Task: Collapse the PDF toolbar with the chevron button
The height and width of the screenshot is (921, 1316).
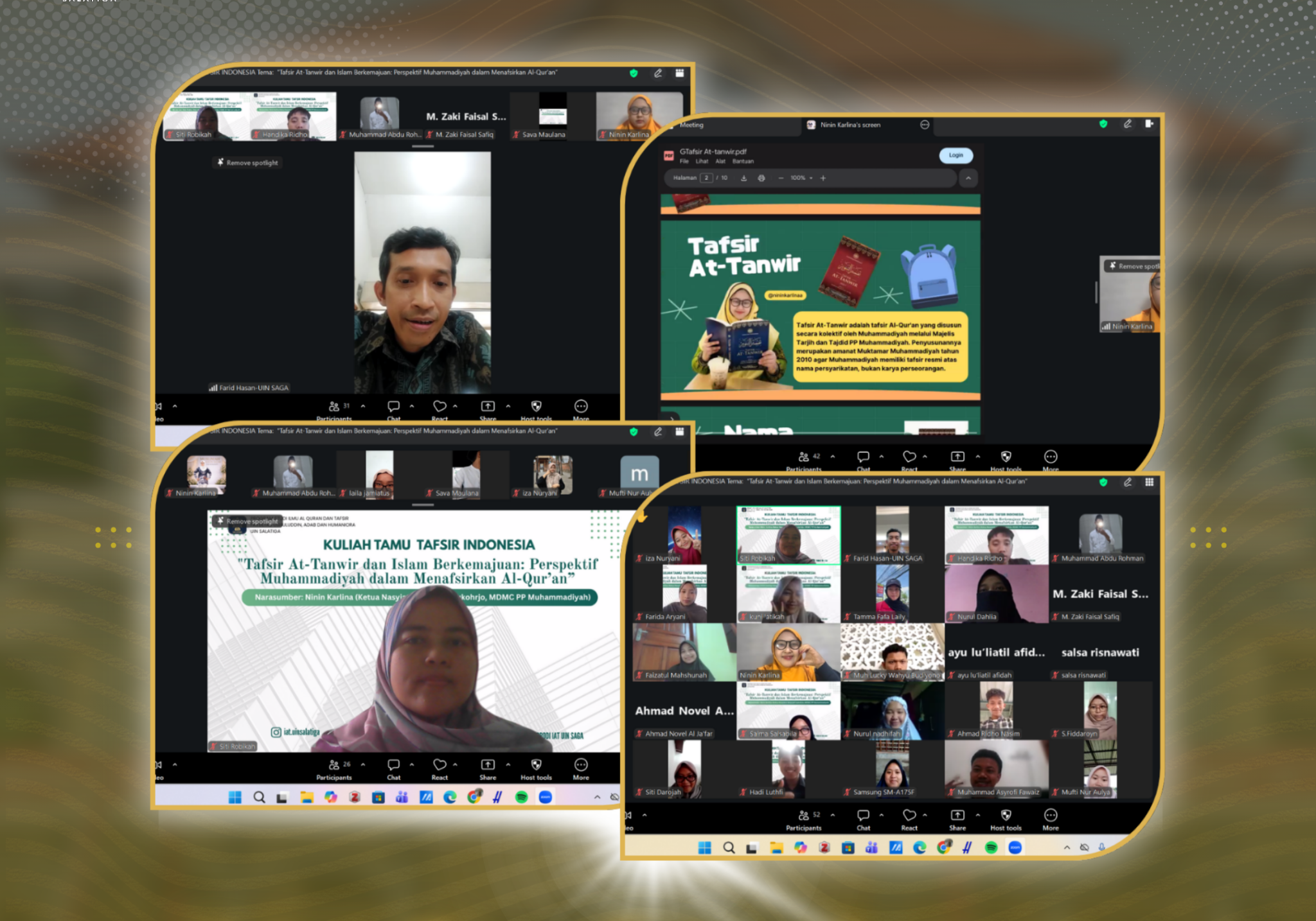Action: click(968, 178)
